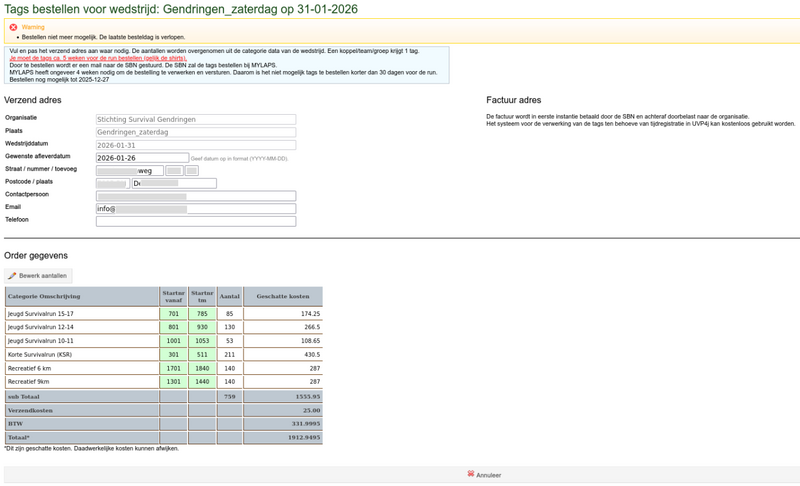Select the Order gegevens heading
The height and width of the screenshot is (486, 800).
pyautogui.click(x=36, y=255)
